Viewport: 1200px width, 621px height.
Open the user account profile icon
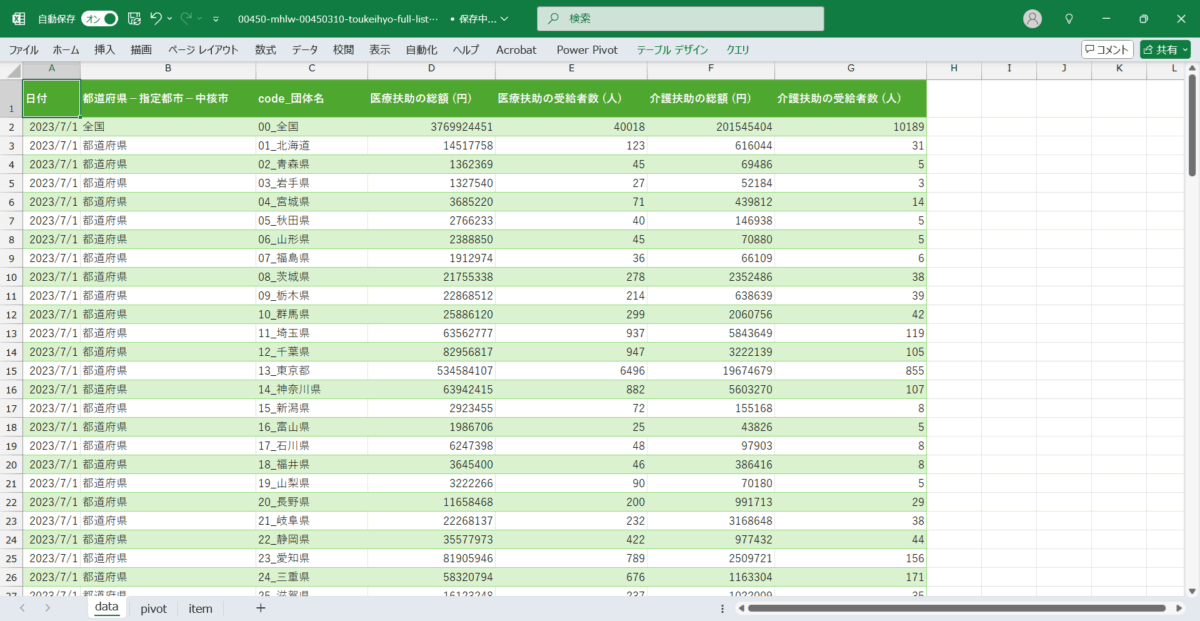pyautogui.click(x=1033, y=18)
